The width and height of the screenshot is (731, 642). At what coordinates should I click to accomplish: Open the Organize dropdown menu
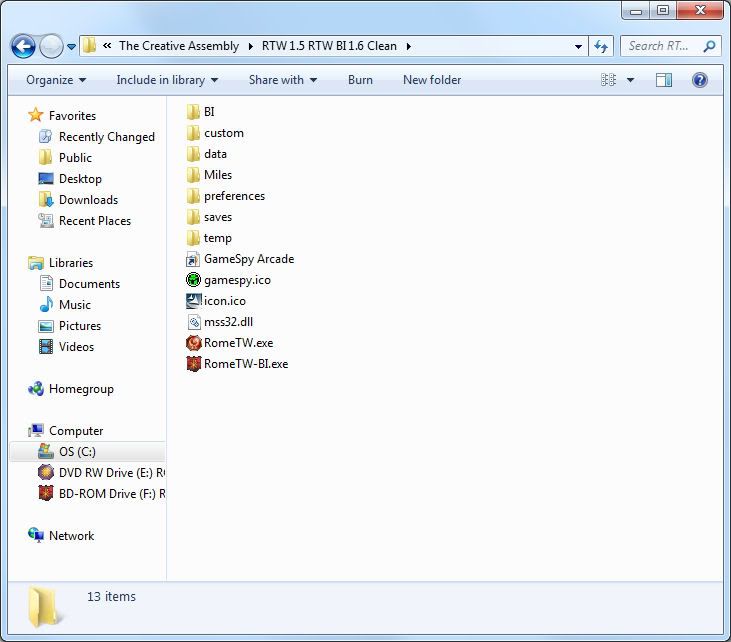(x=56, y=80)
